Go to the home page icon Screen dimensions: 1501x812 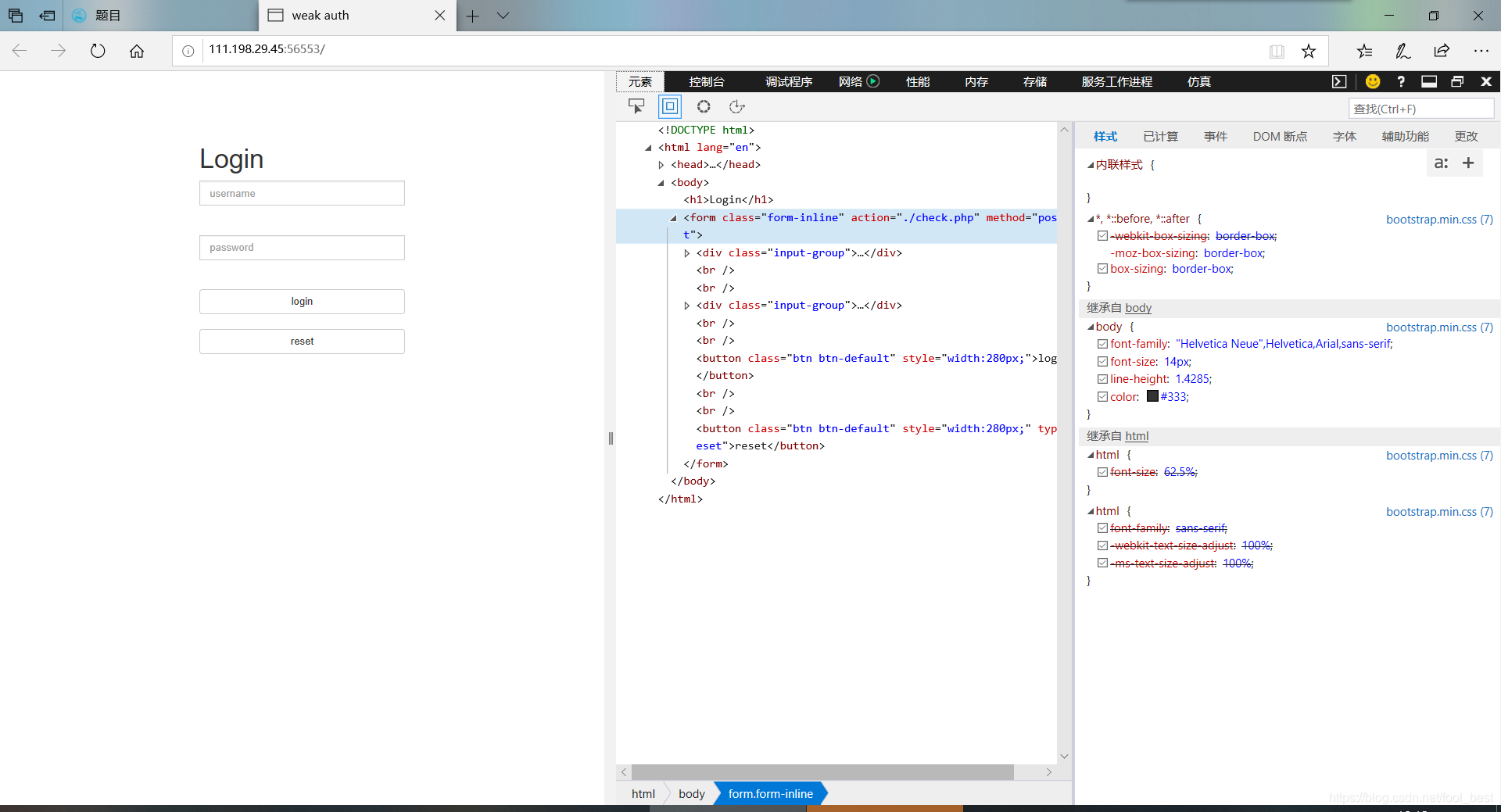[137, 51]
